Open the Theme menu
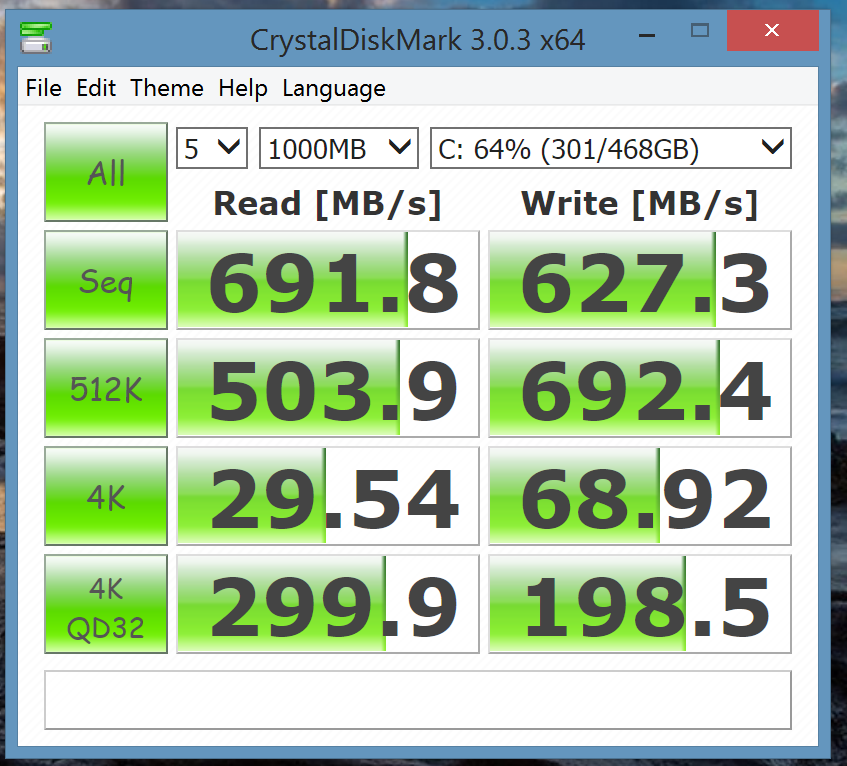The height and width of the screenshot is (766, 847). tap(167, 88)
